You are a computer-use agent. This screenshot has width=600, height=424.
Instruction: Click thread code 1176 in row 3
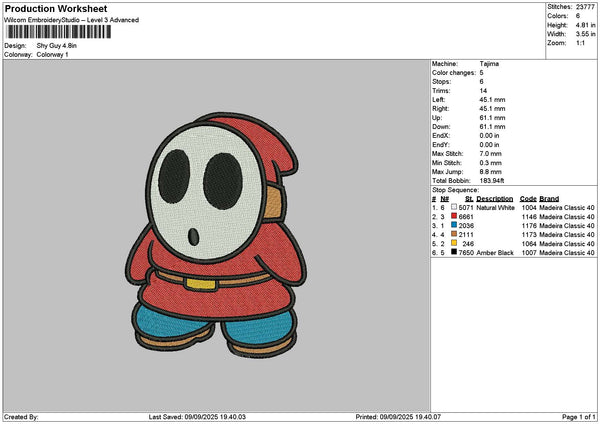point(529,226)
